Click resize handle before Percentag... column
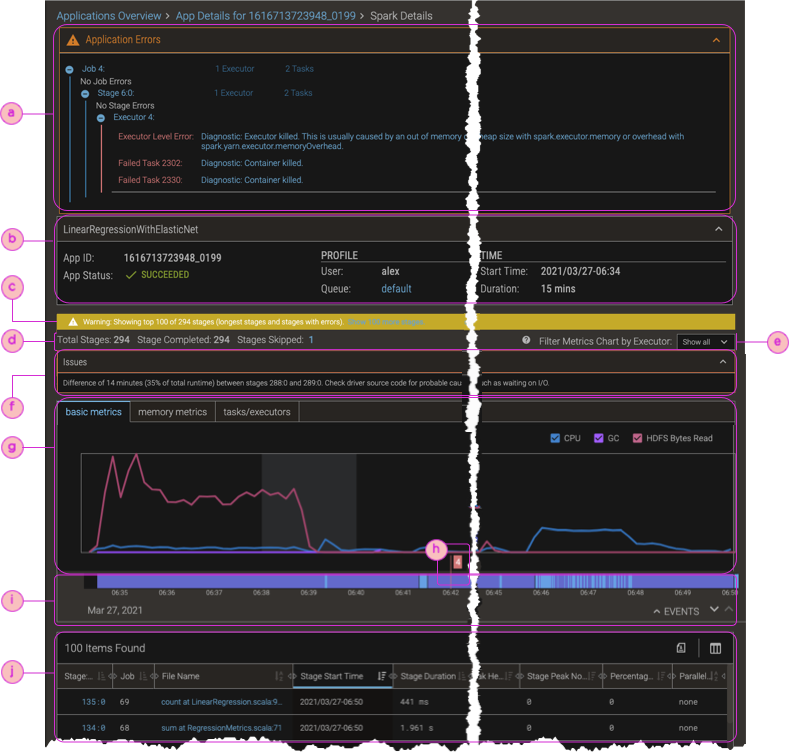The image size is (789, 752). click(x=602, y=676)
